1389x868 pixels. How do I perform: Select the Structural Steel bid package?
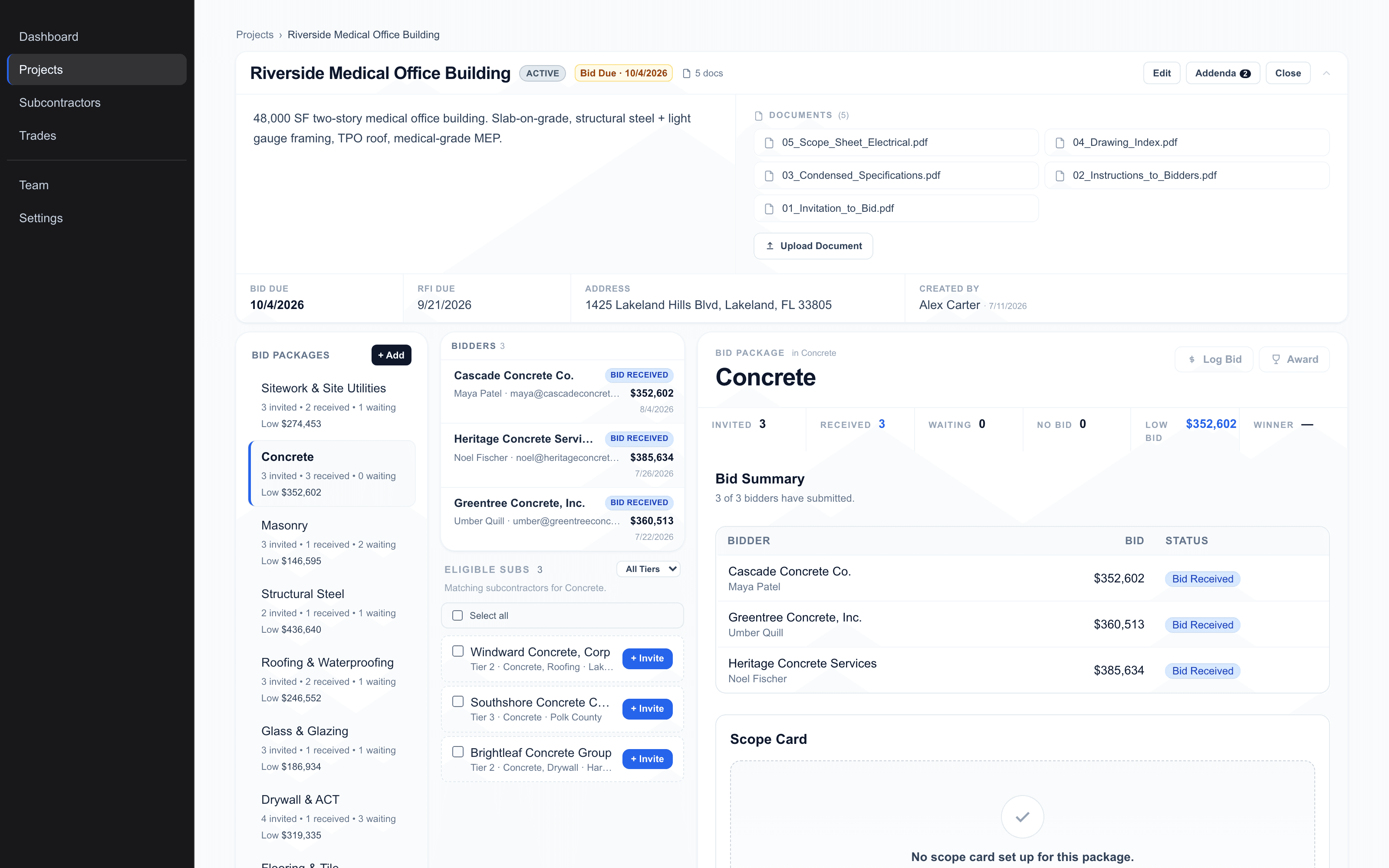coord(332,611)
